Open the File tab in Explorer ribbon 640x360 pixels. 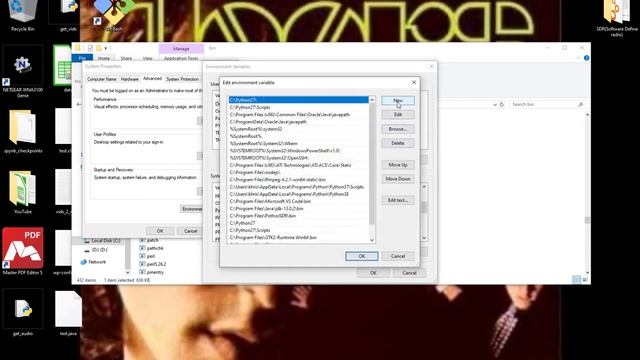pyautogui.click(x=82, y=58)
